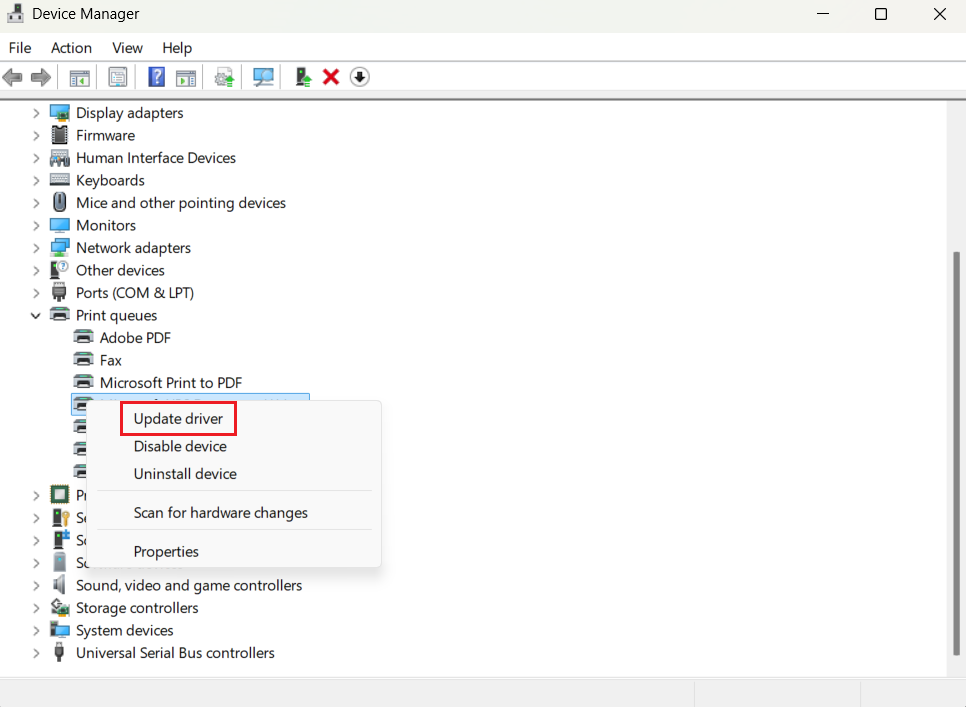Click the blue Help question mark icon
This screenshot has height=707, width=966.
[x=157, y=77]
